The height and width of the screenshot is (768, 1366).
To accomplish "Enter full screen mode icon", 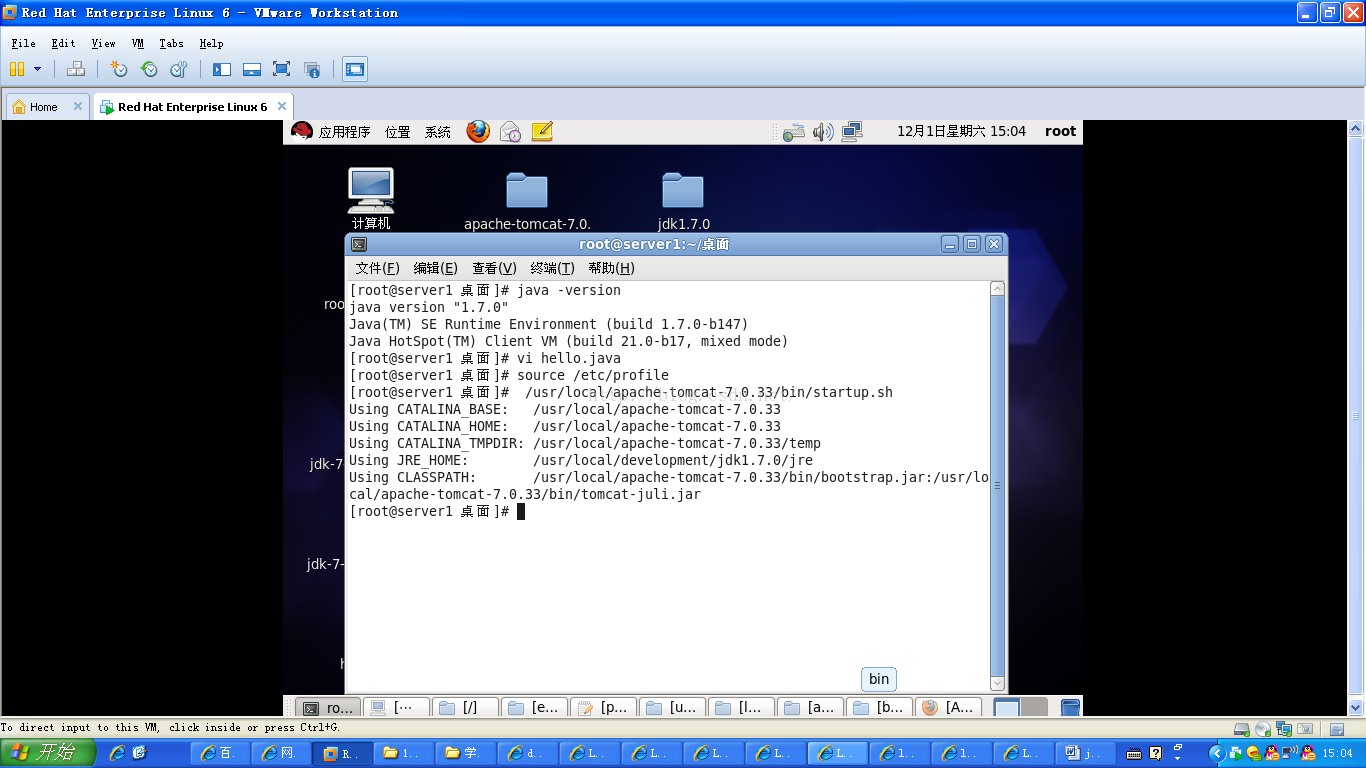I will pos(282,69).
